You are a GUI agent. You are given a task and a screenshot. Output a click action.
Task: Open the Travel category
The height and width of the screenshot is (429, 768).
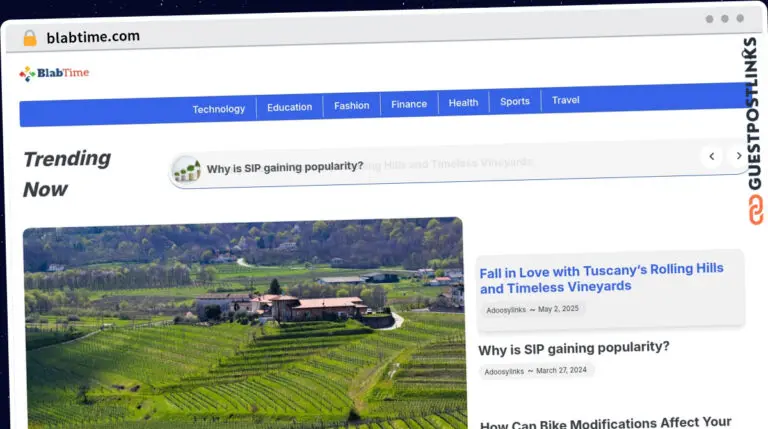tap(566, 100)
